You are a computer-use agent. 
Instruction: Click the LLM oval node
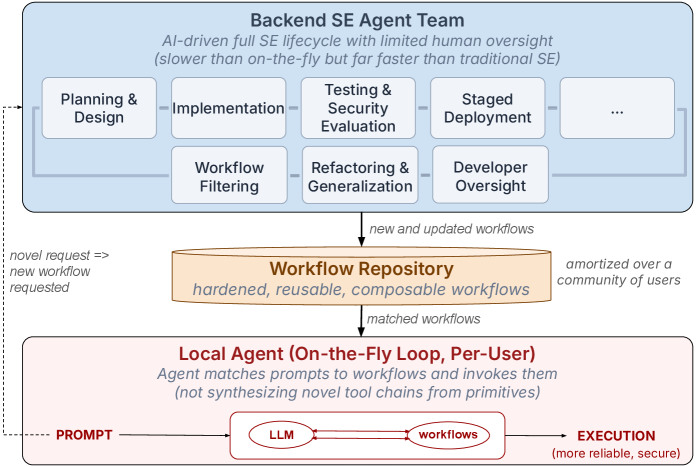pos(281,435)
